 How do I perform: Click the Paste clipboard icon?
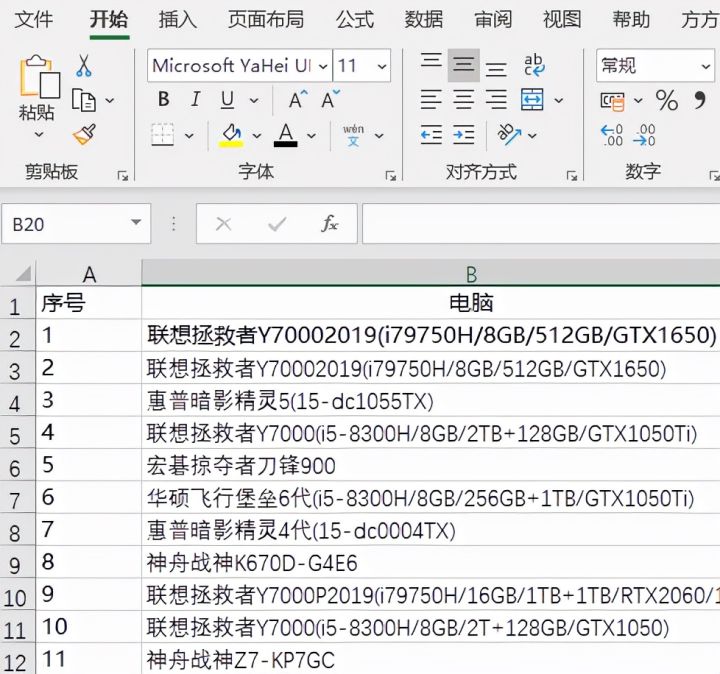click(x=40, y=76)
